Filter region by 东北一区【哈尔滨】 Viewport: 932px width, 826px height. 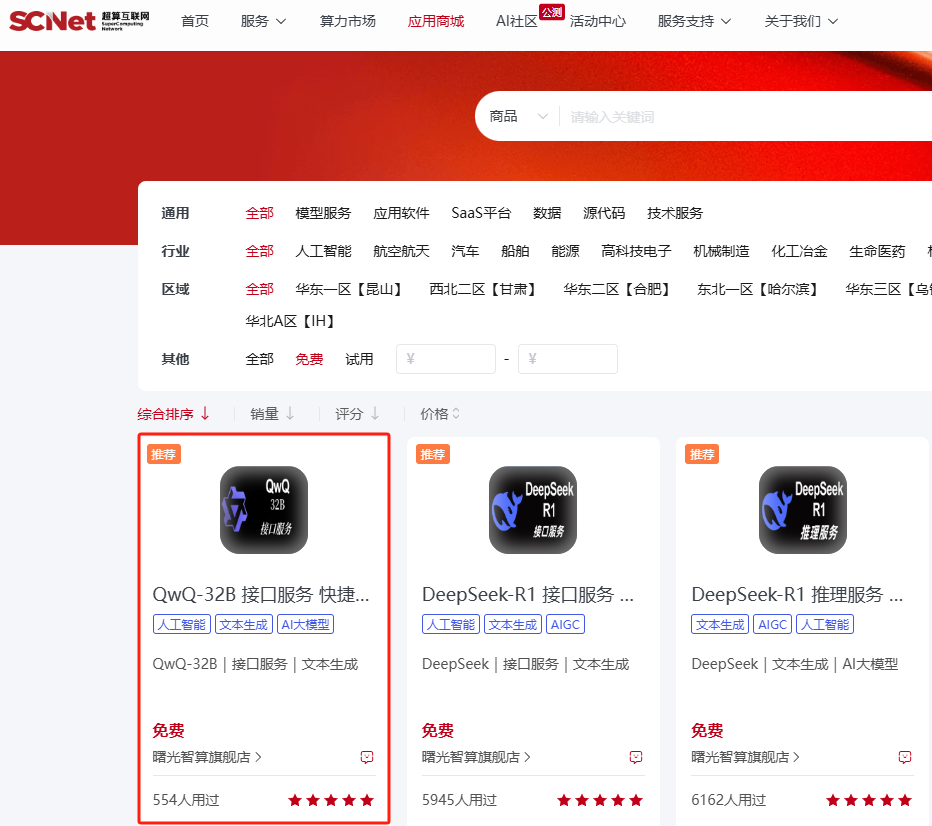760,289
